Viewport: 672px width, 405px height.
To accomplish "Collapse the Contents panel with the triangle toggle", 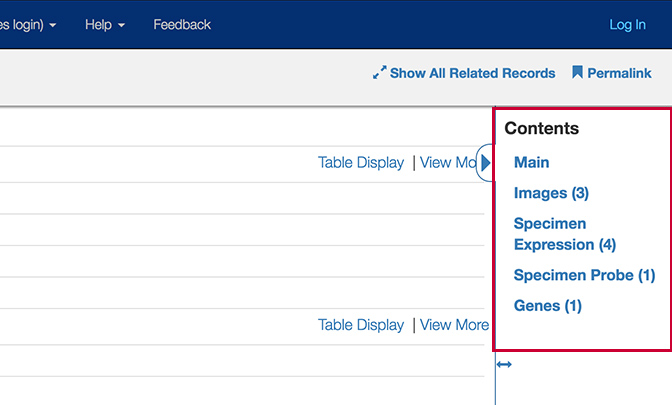I will (x=486, y=163).
